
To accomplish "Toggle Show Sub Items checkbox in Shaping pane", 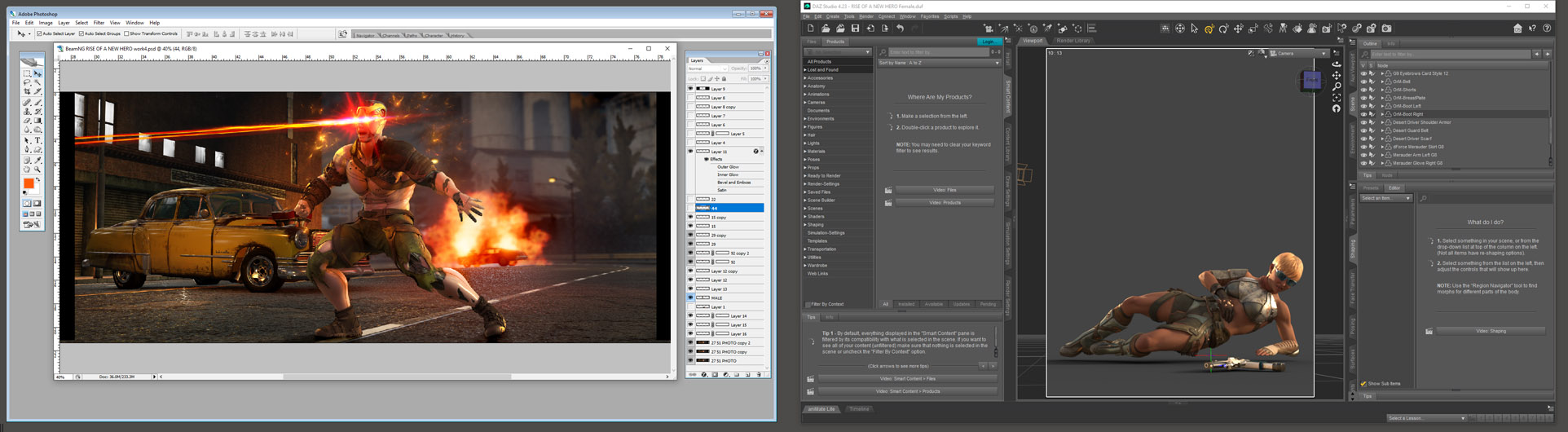I will 1363,383.
